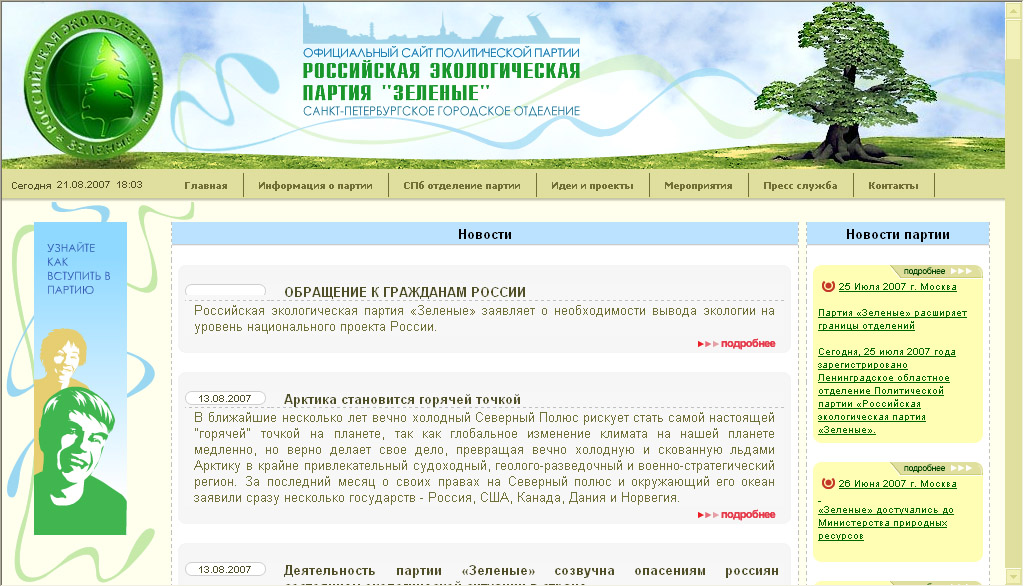
Task: Click the arrow icons after подробнее in Новости партии
Action: (x=962, y=270)
